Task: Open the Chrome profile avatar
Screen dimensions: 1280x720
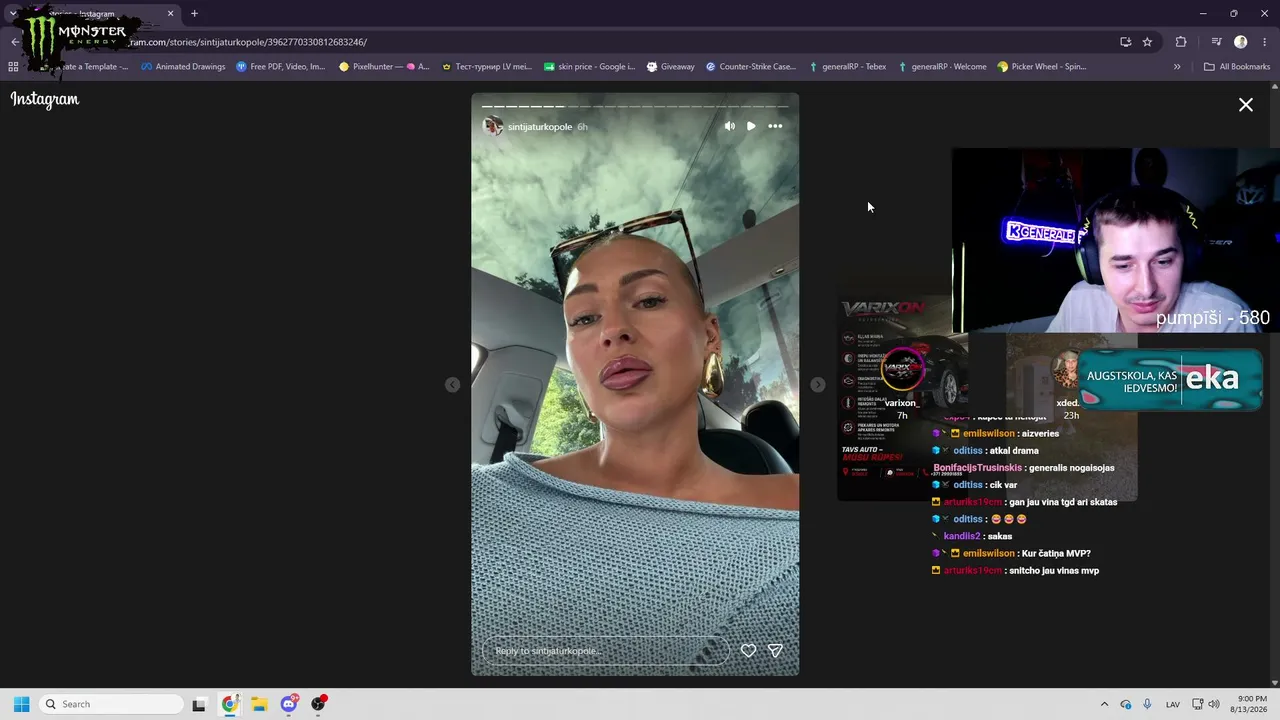Action: tap(1240, 42)
